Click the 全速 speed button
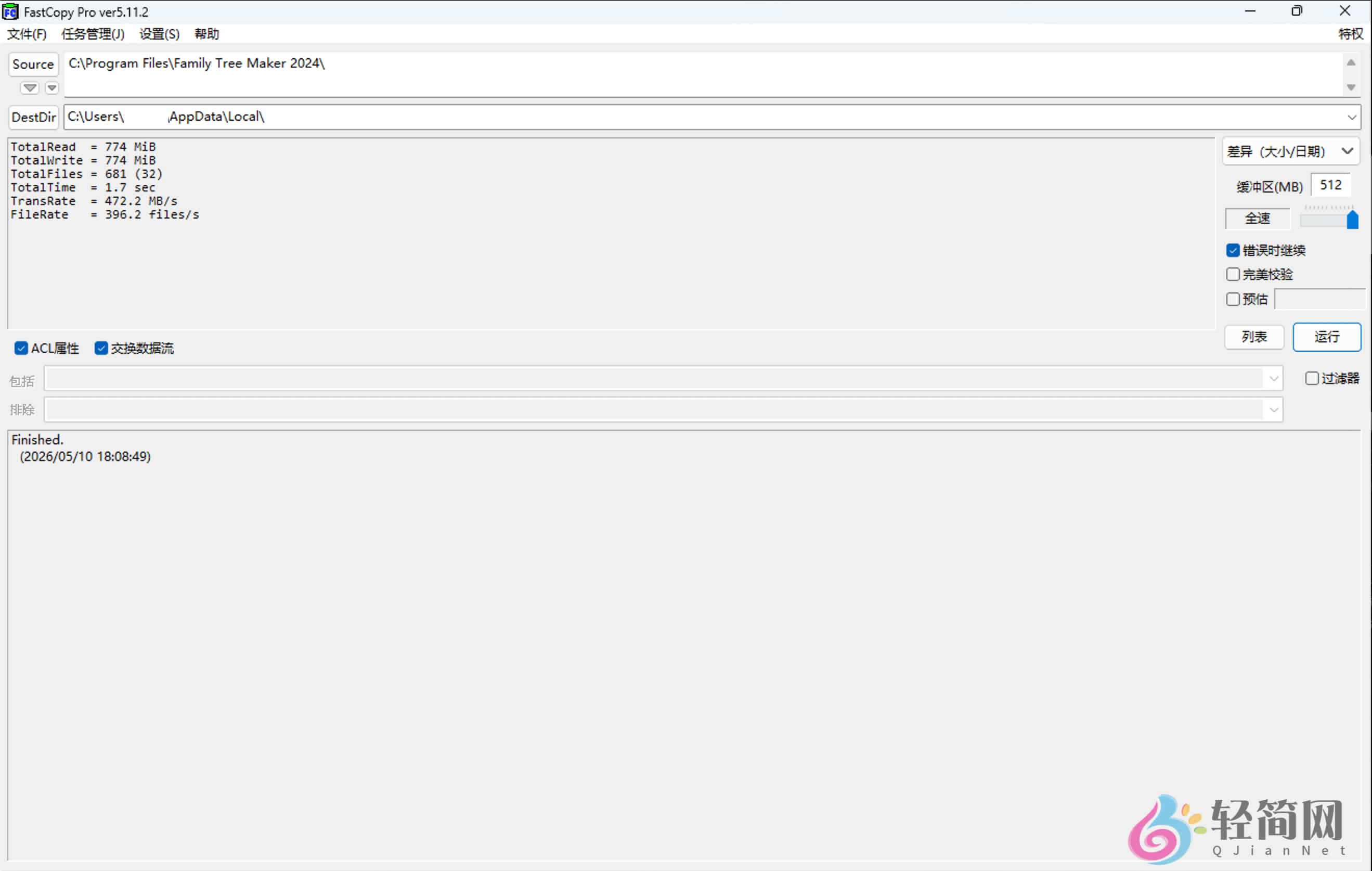The height and width of the screenshot is (871, 1372). click(1258, 219)
